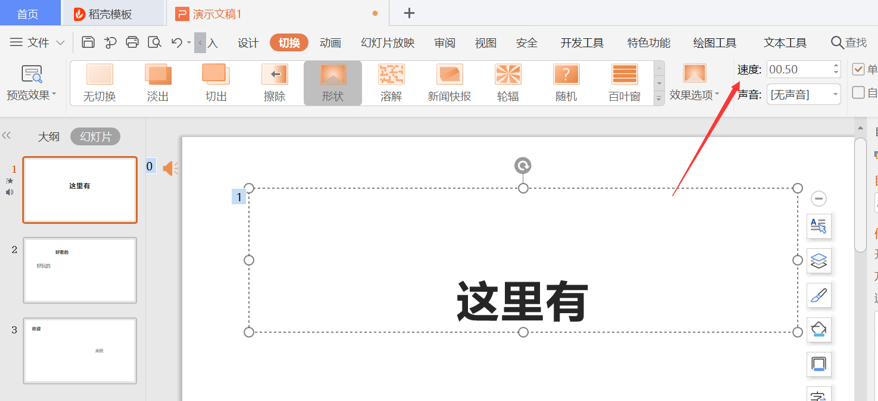Click the vertical scrollbar of slide editor
Image resolution: width=878 pixels, height=401 pixels.
pyautogui.click(x=860, y=196)
